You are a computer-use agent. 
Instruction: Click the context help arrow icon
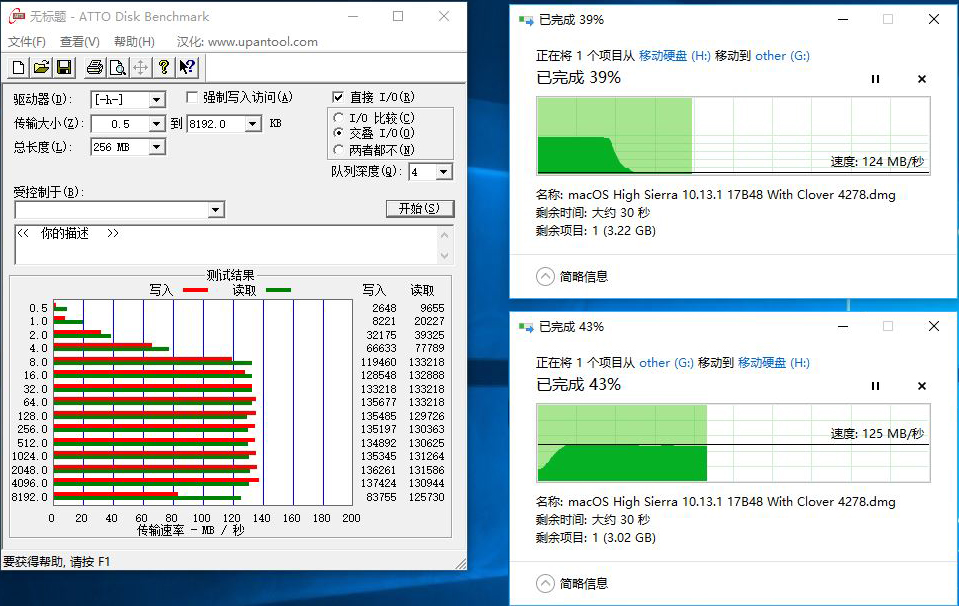click(187, 67)
